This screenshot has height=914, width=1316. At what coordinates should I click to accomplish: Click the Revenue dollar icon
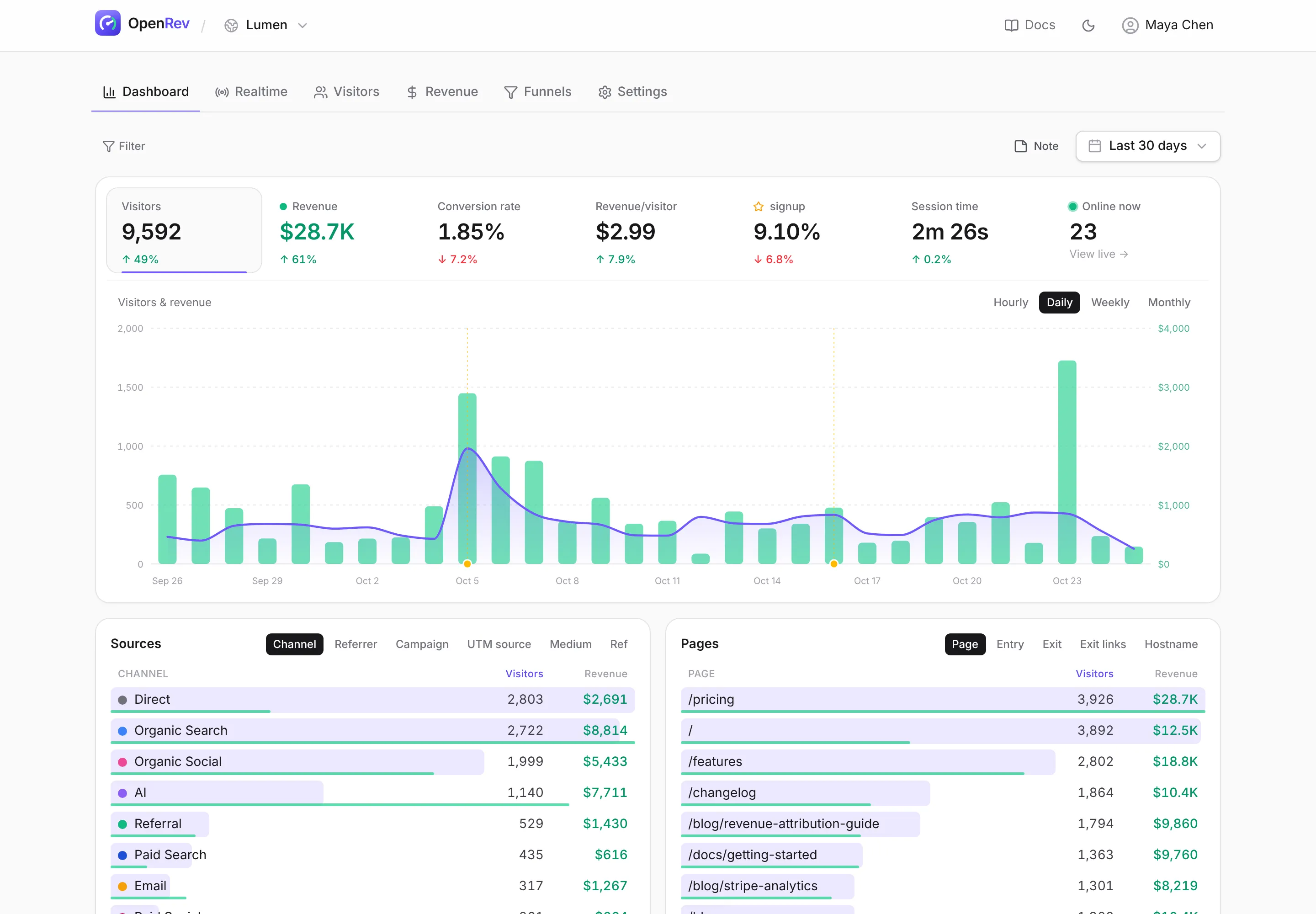[x=412, y=92]
